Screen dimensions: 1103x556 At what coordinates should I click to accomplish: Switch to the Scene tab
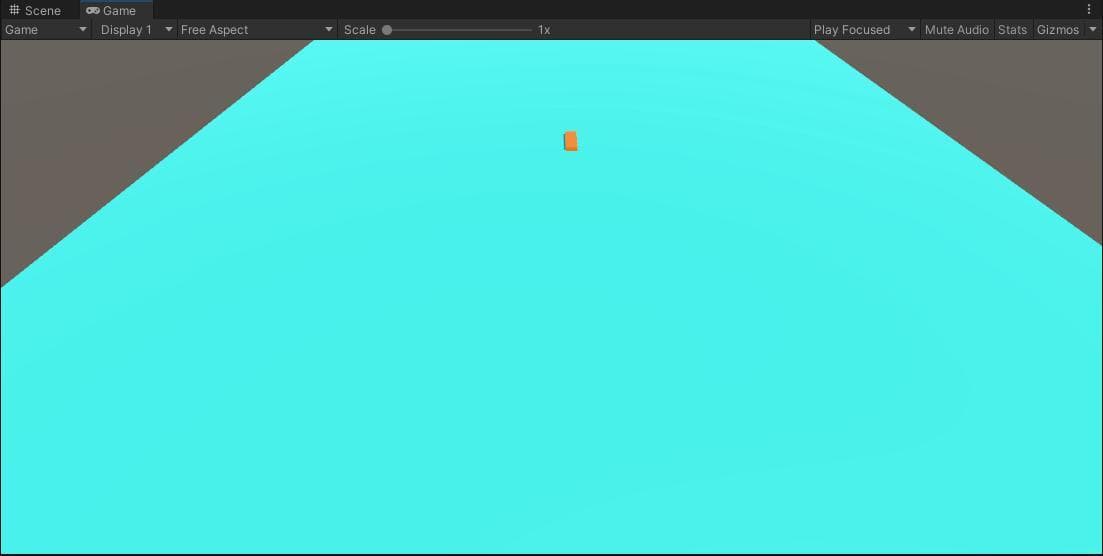point(35,10)
